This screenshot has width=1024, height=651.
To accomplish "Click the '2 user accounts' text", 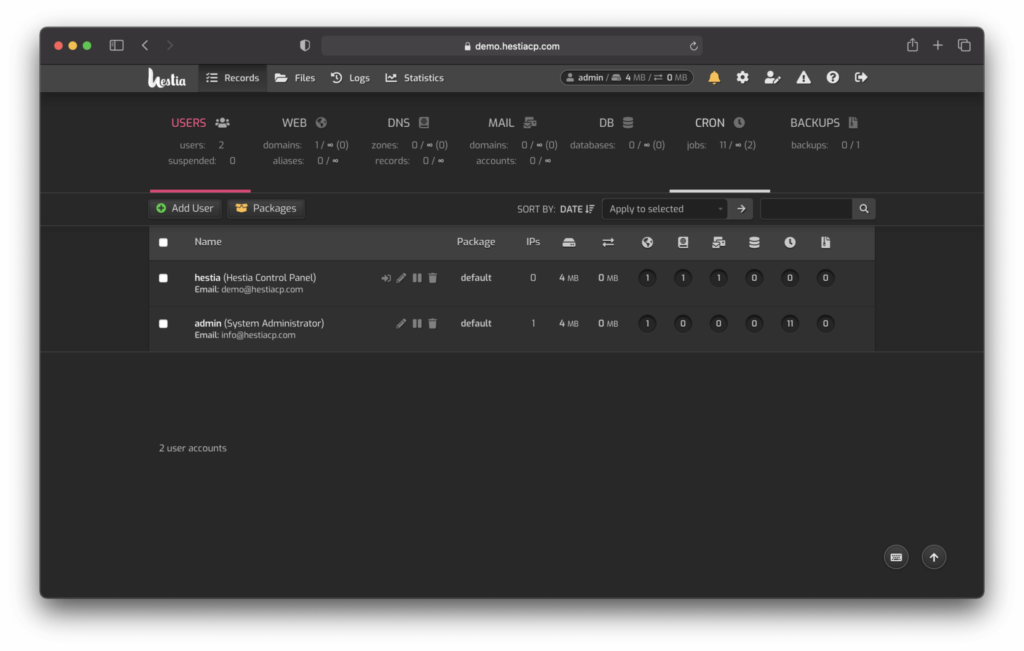I will [193, 448].
